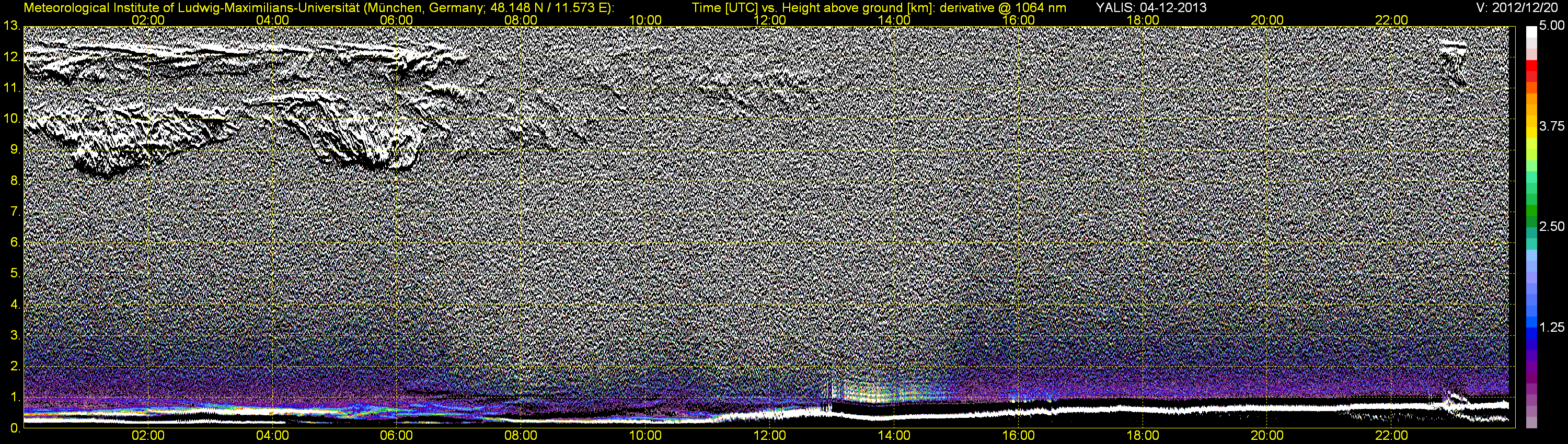The height and width of the screenshot is (444, 1568).
Task: Click the 0. km height axis label
Action: tap(15, 428)
